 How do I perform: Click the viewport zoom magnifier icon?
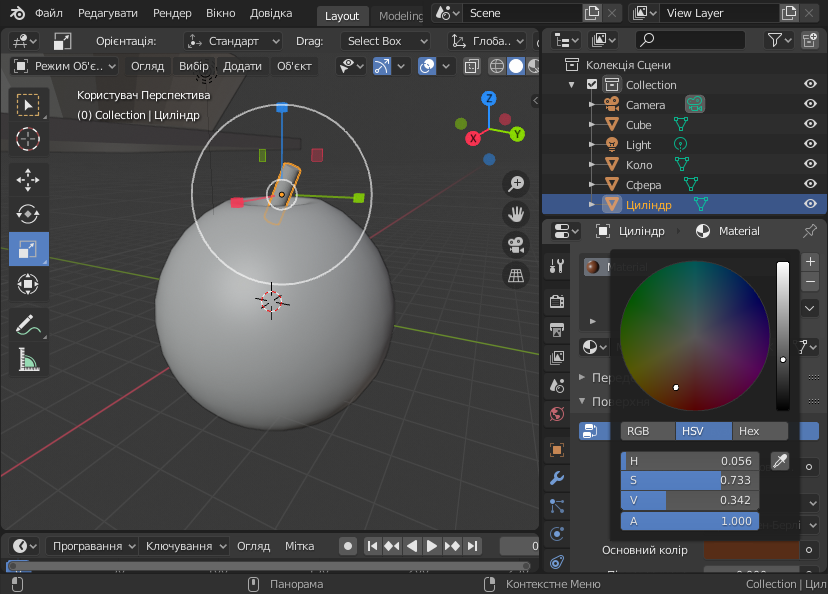coord(516,183)
